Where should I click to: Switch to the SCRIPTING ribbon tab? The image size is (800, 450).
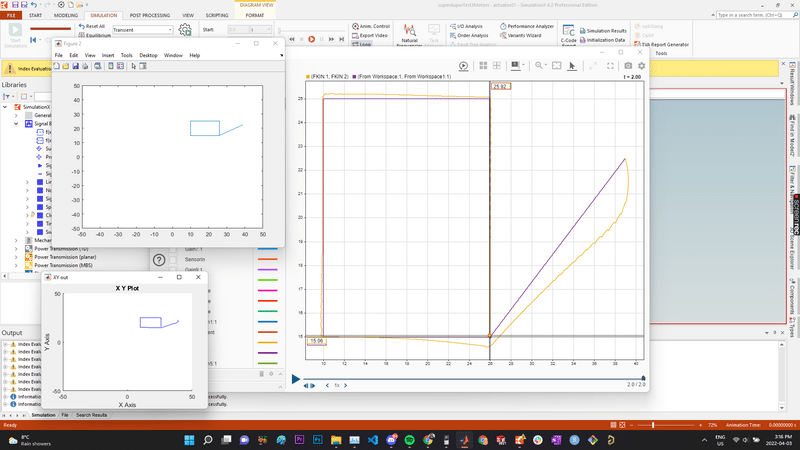[217, 15]
